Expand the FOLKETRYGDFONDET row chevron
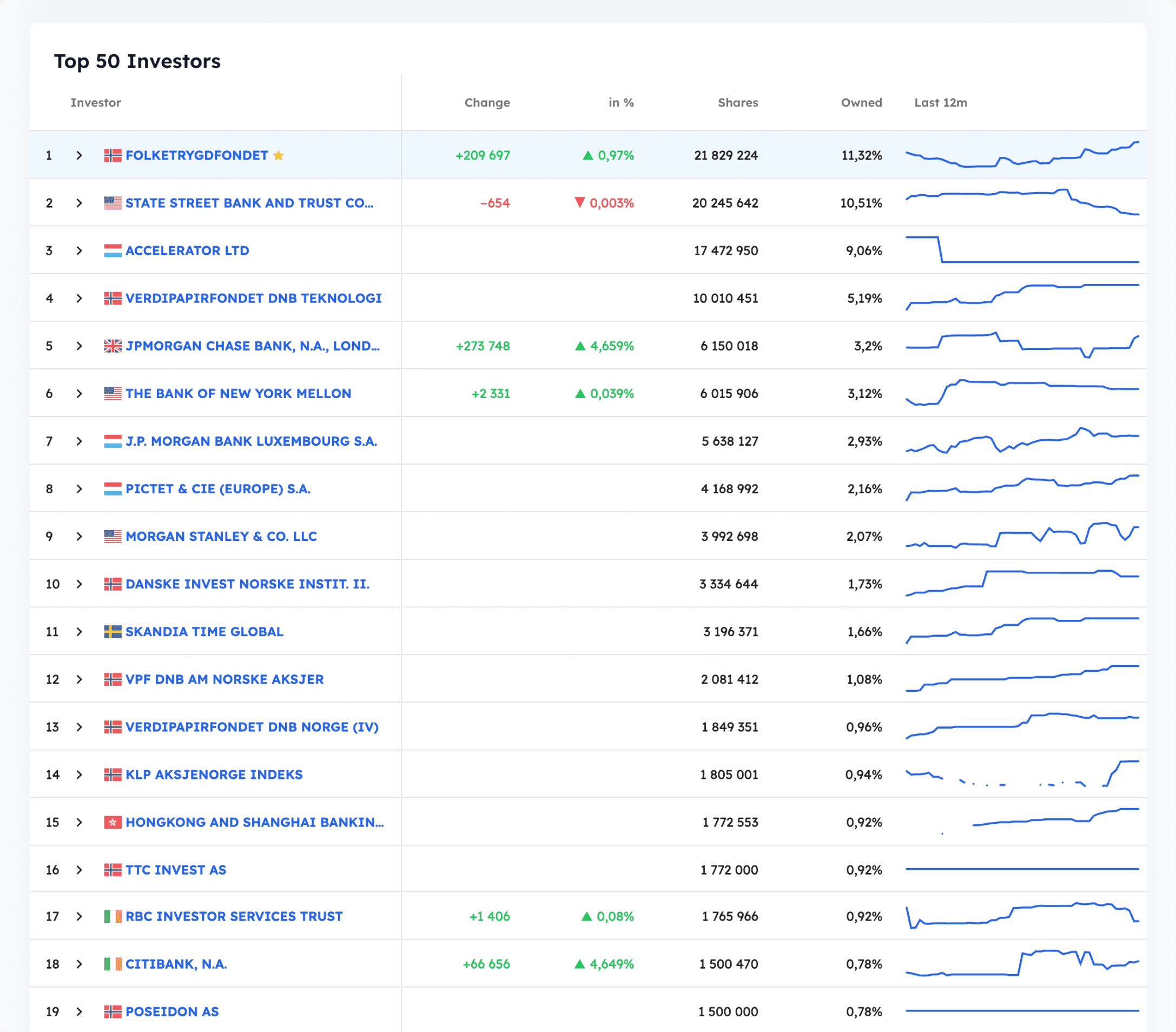This screenshot has width=1176, height=1032. (80, 155)
